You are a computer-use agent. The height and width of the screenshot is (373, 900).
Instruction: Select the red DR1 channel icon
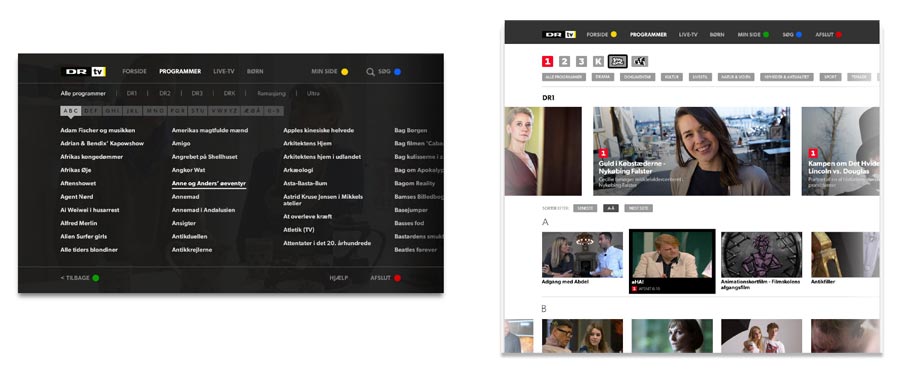(548, 61)
